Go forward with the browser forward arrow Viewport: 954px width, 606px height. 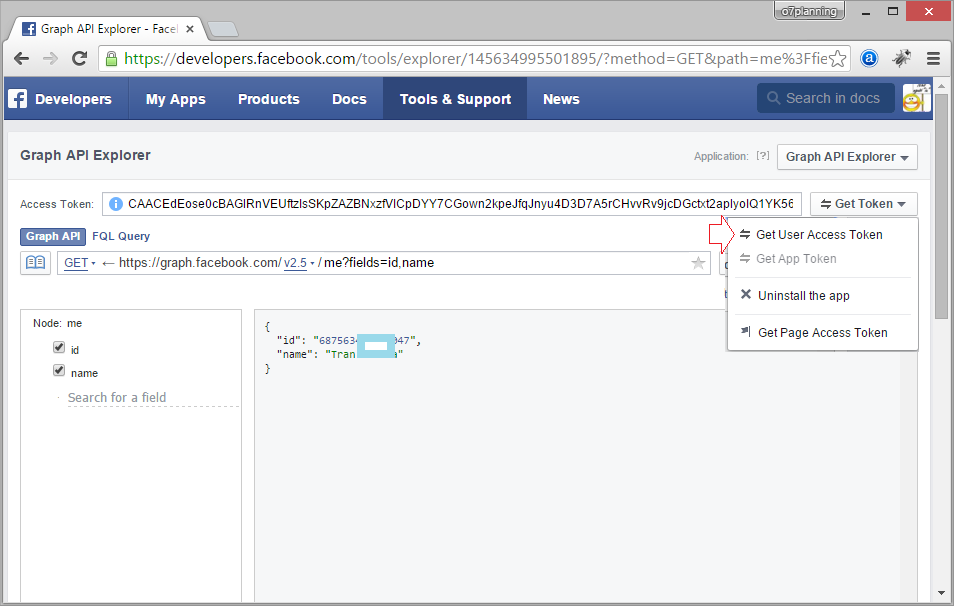50,58
